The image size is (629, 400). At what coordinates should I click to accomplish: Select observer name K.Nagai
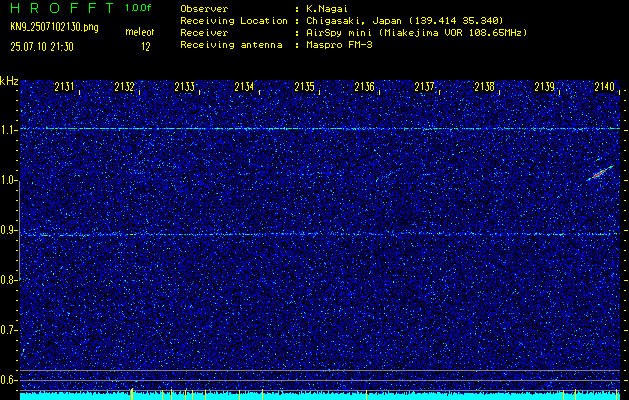click(327, 8)
